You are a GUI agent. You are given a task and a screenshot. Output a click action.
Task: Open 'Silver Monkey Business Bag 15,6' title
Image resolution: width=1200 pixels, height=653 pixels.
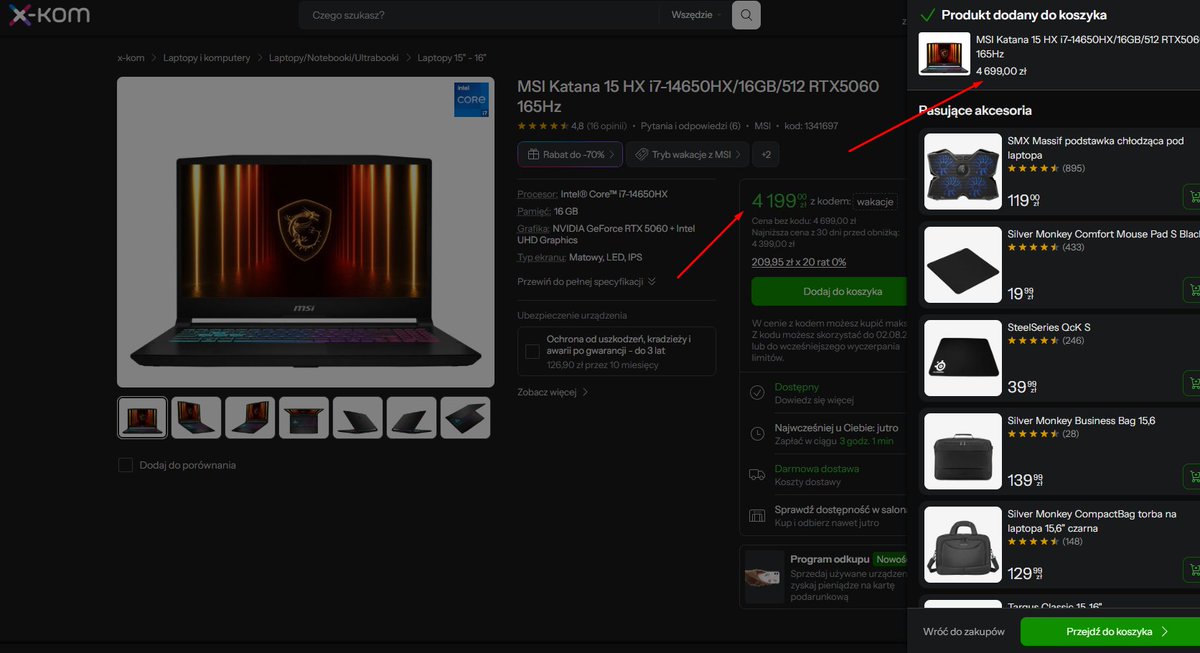1081,421
